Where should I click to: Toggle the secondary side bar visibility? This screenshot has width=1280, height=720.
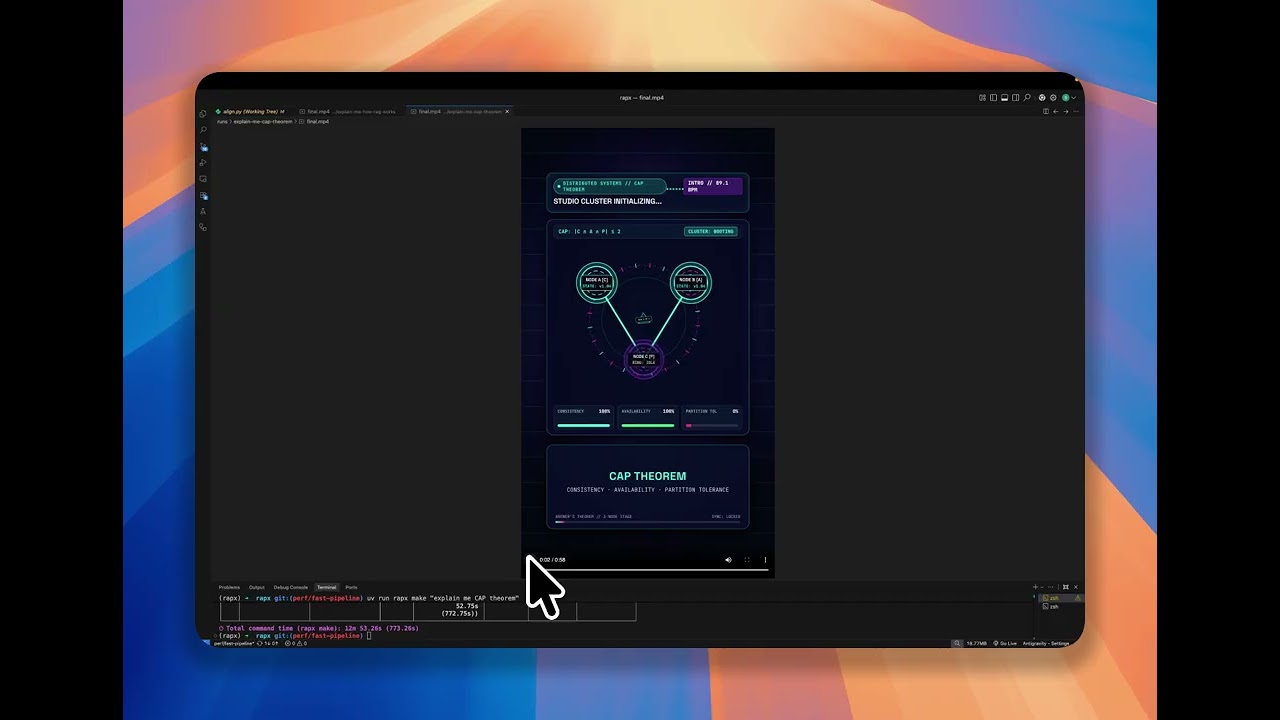tap(1015, 98)
